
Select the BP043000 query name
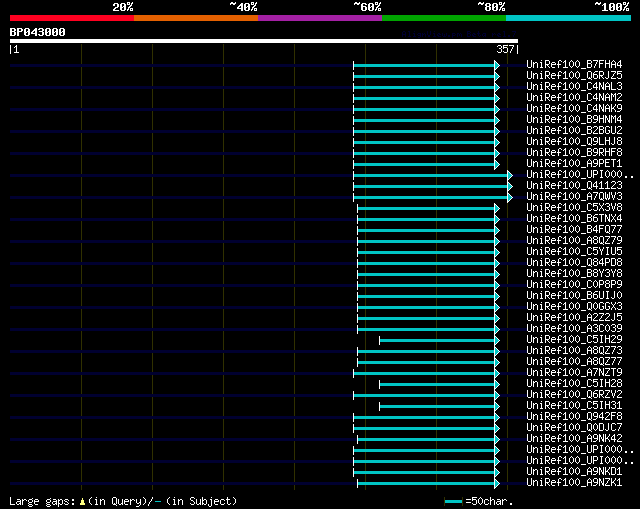pos(38,32)
